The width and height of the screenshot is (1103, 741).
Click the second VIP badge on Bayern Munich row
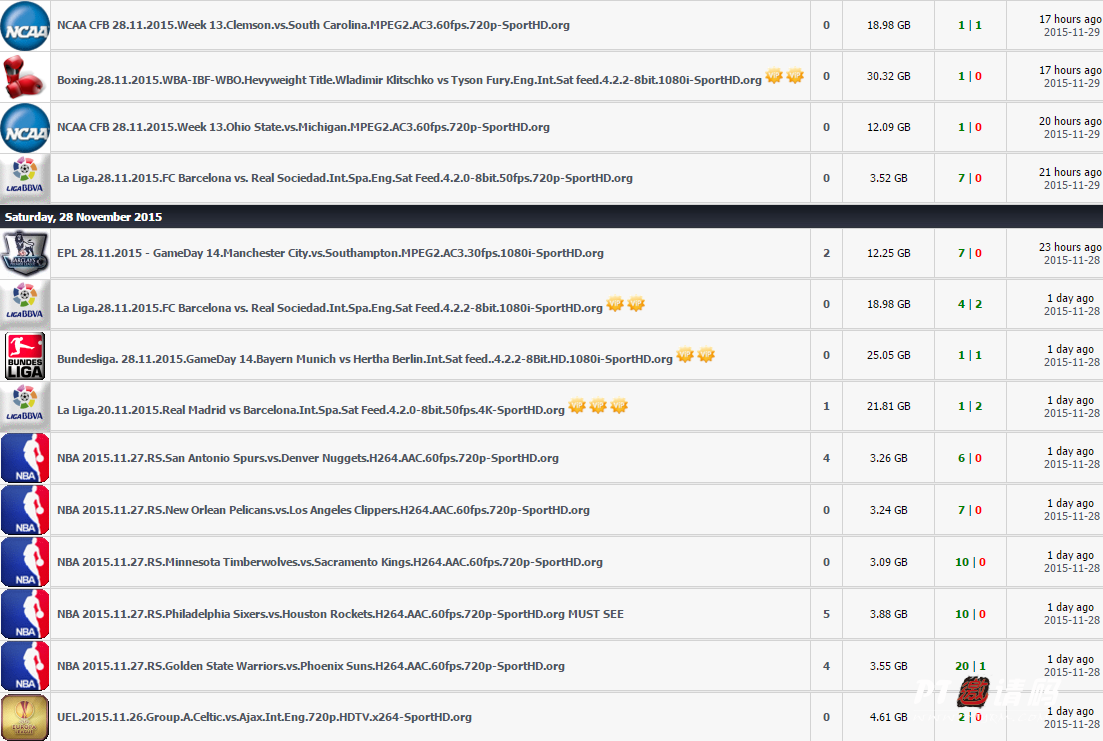pyautogui.click(x=706, y=355)
